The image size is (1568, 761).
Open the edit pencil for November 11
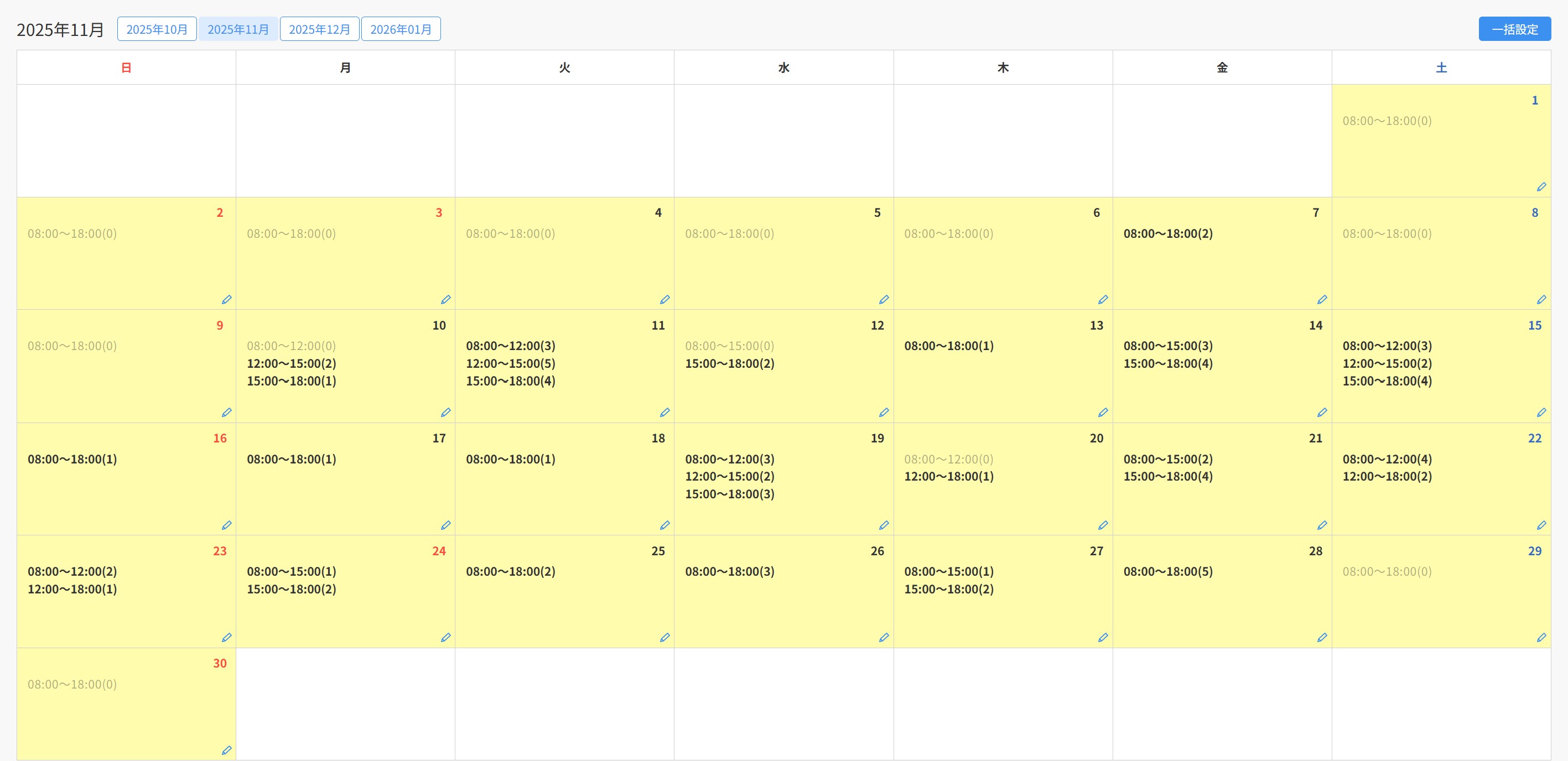click(664, 413)
